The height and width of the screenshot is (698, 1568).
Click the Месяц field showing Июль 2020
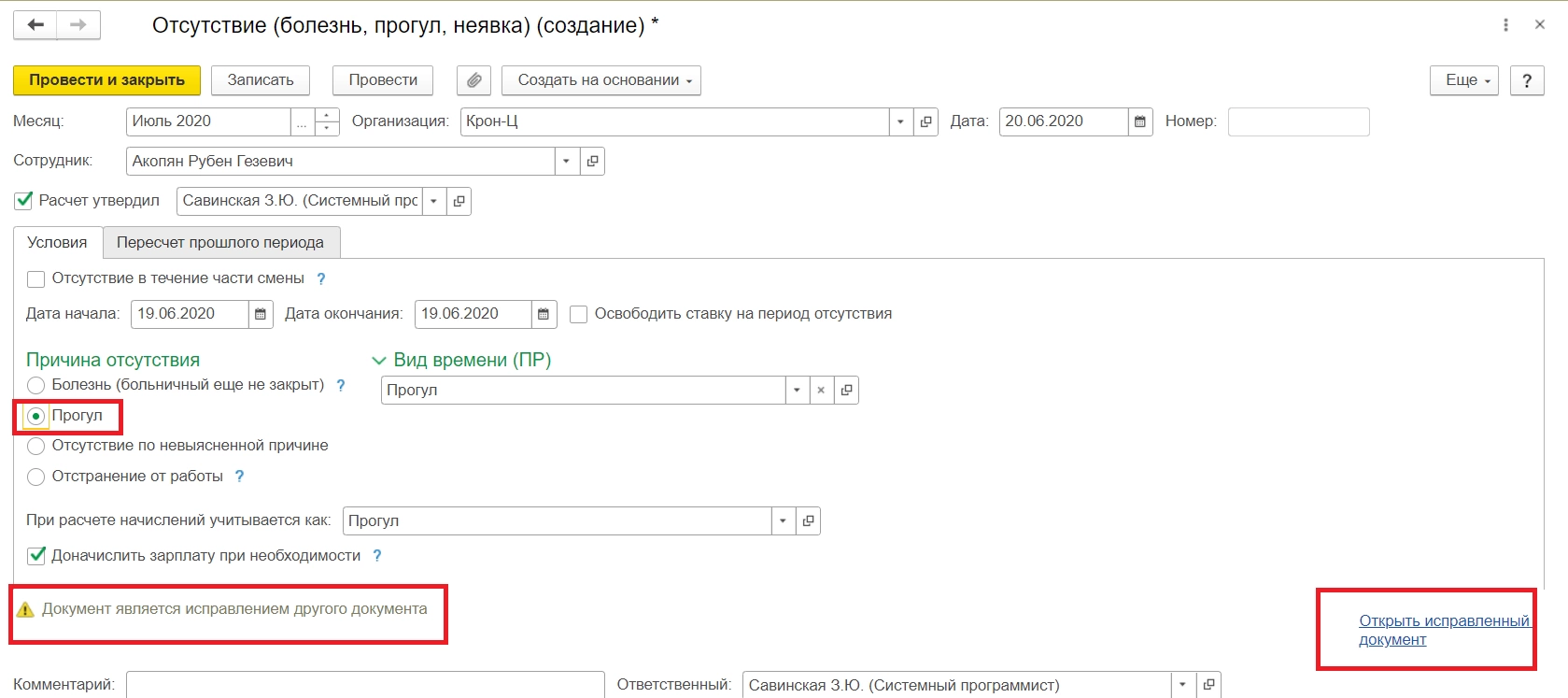click(208, 121)
